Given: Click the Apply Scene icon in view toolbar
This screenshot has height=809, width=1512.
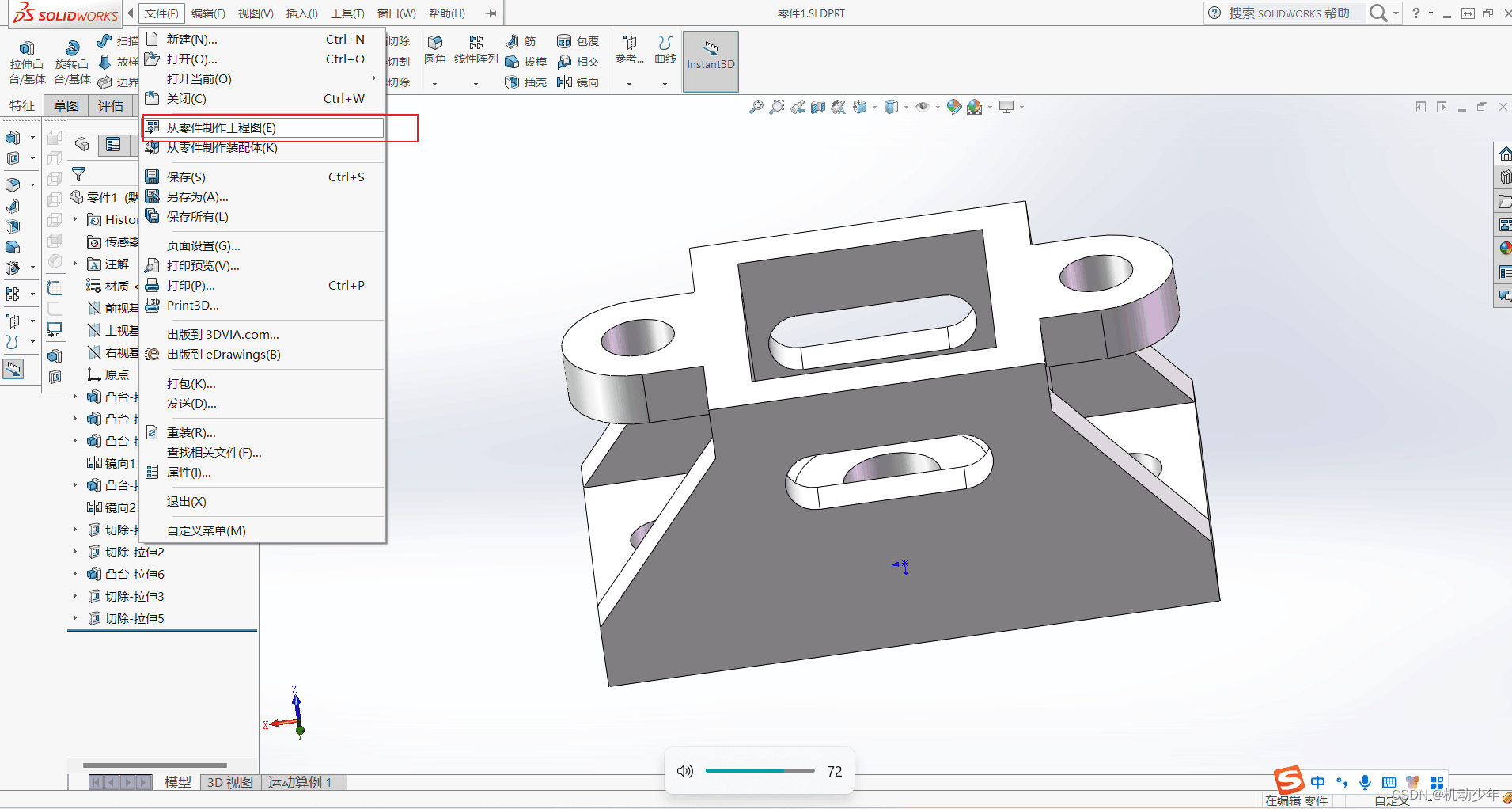Looking at the screenshot, I should tap(975, 107).
